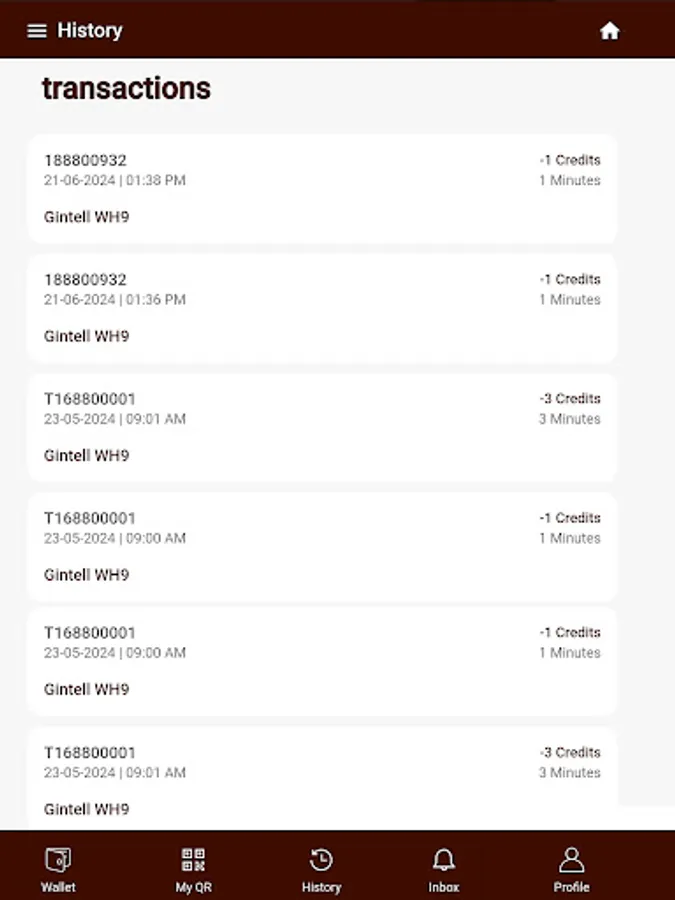Open the T168800001 transaction at 09:00 AM
The image size is (675, 900).
tap(322, 545)
